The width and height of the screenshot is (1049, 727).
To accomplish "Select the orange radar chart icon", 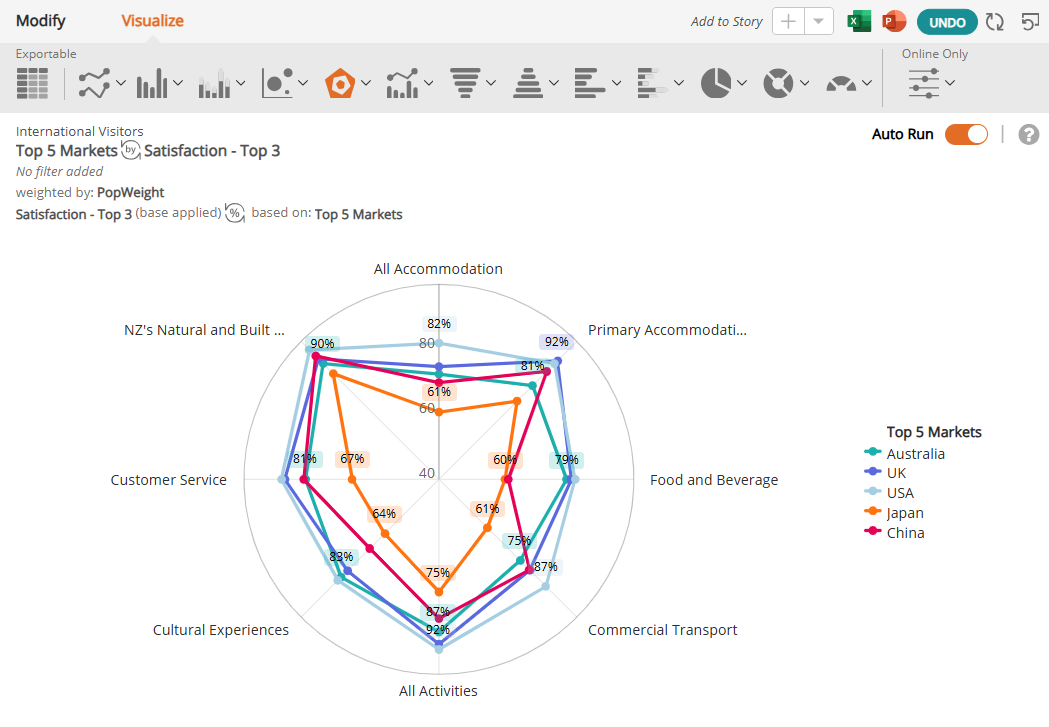I will pyautogui.click(x=340, y=84).
